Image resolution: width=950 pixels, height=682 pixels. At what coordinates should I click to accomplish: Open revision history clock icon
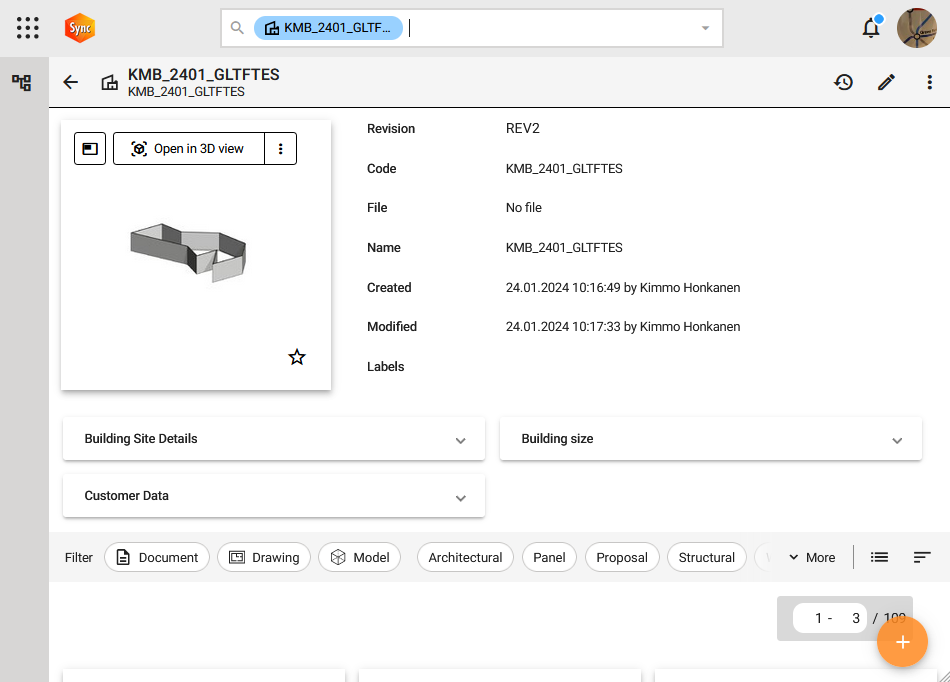pyautogui.click(x=843, y=83)
